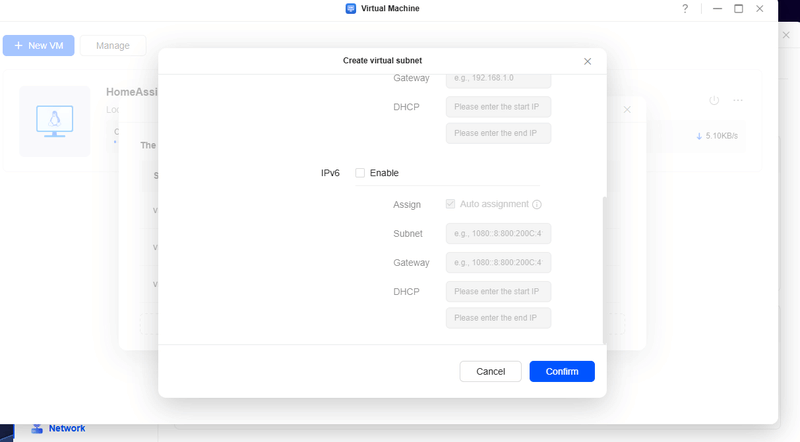Open the Virtual Machine help icon
Viewport: 800px width, 442px height.
tap(685, 9)
